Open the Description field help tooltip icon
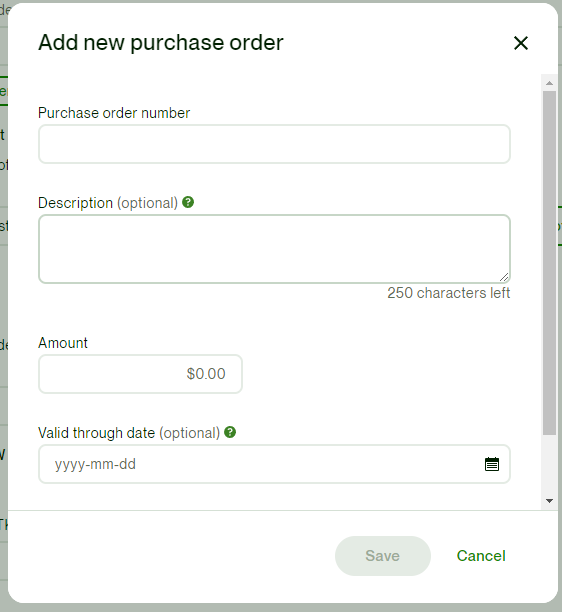Screen dimensions: 562x612 click(x=188, y=202)
